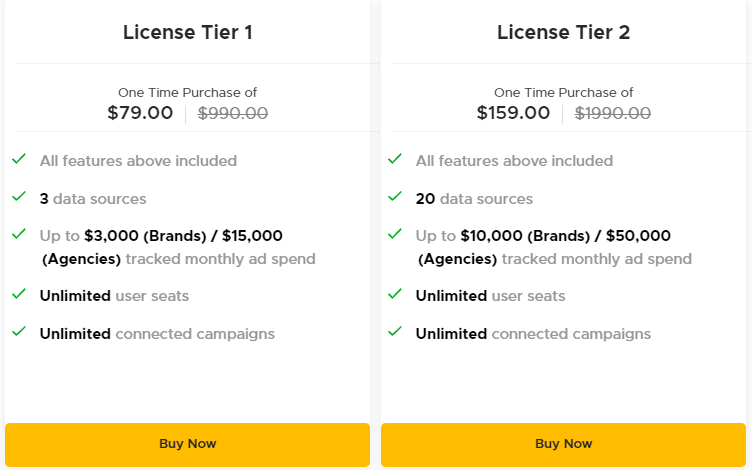Click the crossed-out $990.00 price
The width and height of the screenshot is (752, 470).
(x=233, y=114)
